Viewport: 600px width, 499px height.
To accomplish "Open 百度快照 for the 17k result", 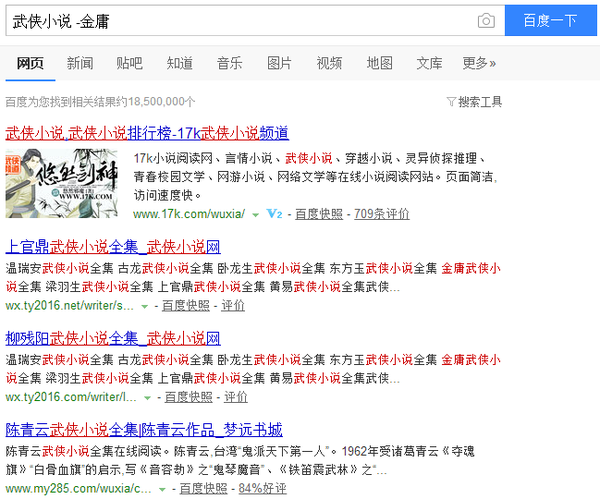I will coord(319,214).
